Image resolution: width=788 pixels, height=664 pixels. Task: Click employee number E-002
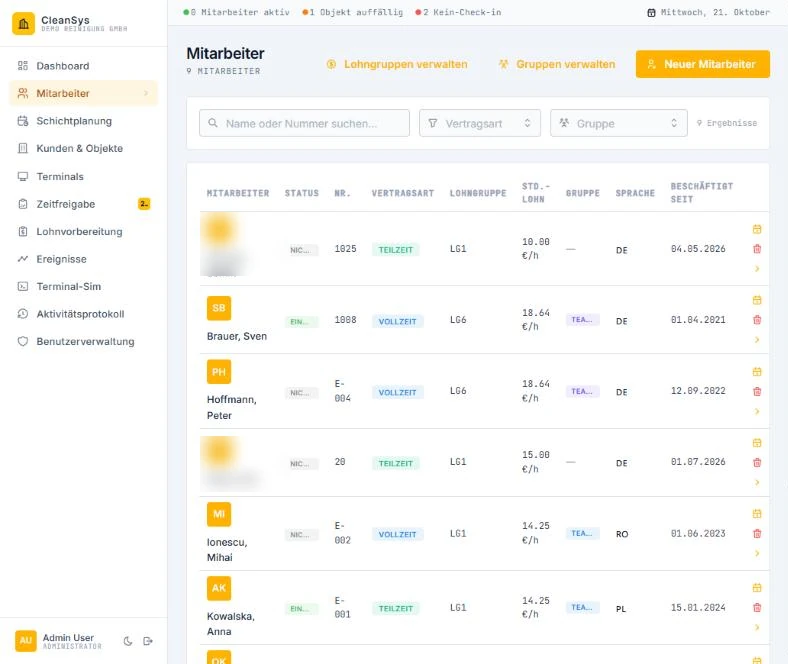tap(342, 533)
